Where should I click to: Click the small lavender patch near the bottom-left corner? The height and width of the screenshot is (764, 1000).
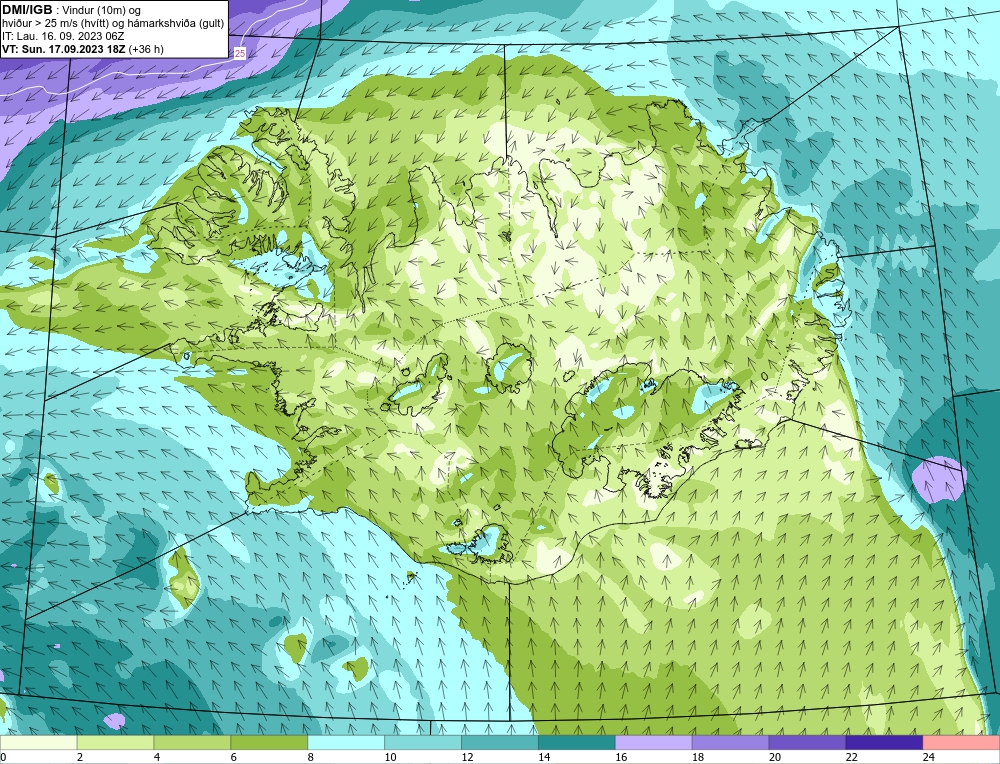click(114, 721)
